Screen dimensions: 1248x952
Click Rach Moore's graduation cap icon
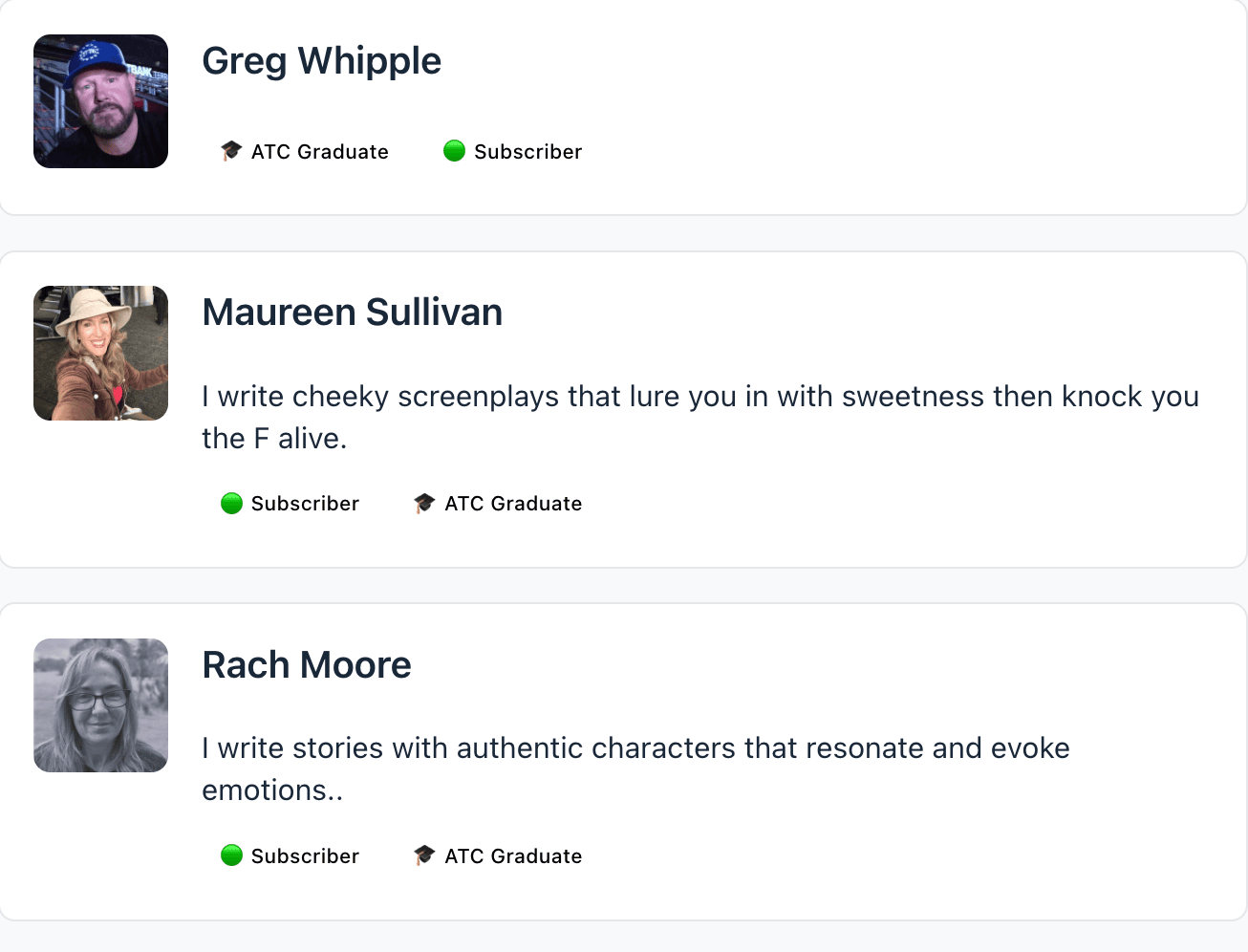(x=424, y=855)
